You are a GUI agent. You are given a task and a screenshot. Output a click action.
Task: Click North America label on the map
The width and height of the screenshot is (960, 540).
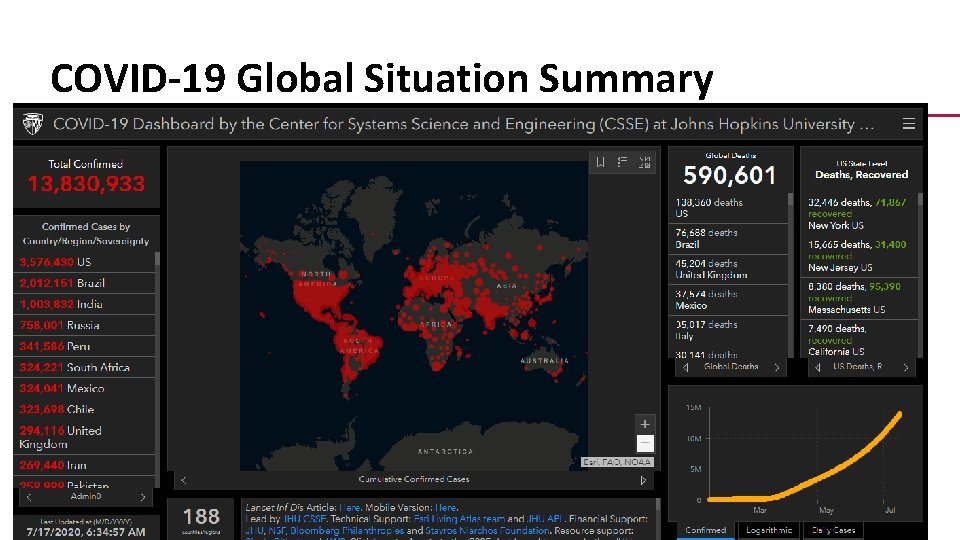(x=318, y=279)
